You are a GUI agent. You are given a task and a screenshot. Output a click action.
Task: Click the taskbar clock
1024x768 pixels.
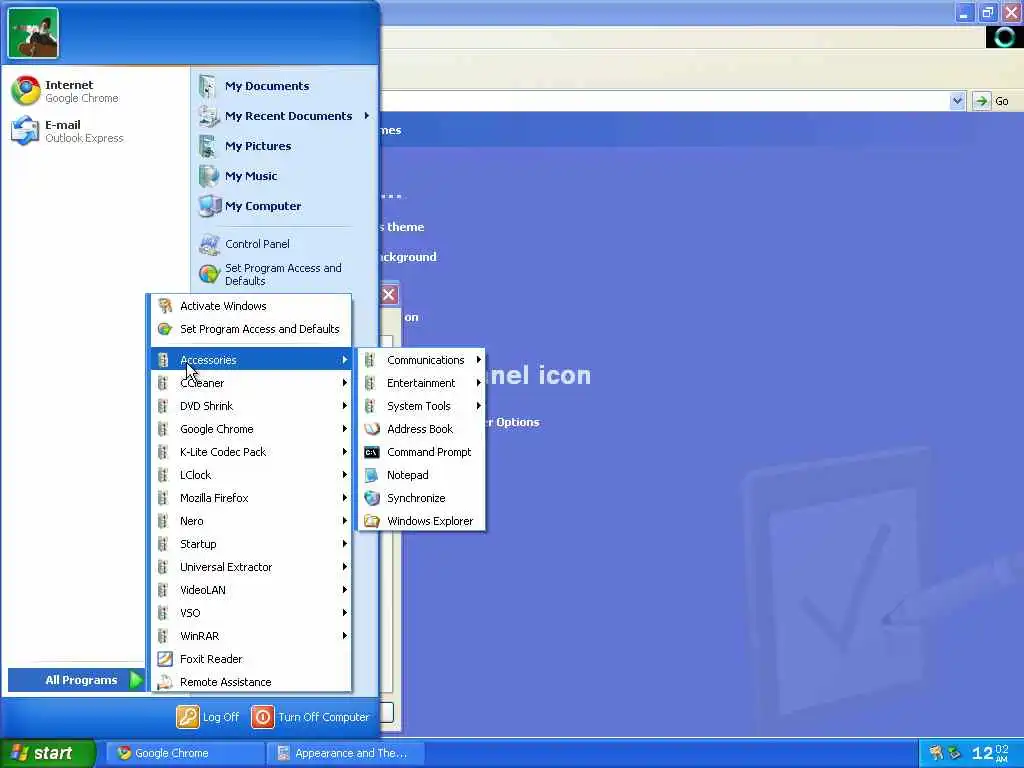coord(991,753)
